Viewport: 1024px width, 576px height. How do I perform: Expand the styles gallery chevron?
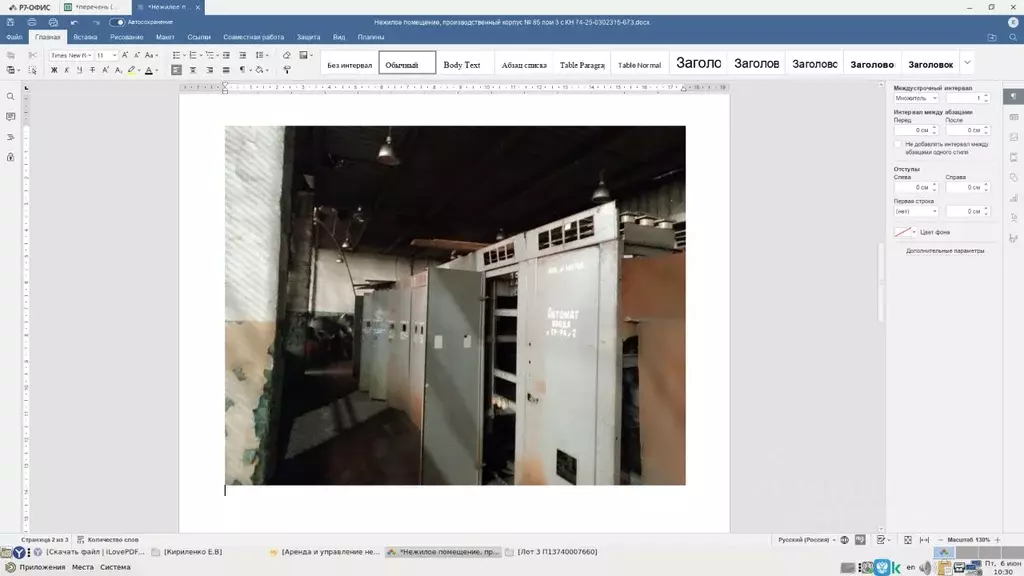tap(967, 63)
